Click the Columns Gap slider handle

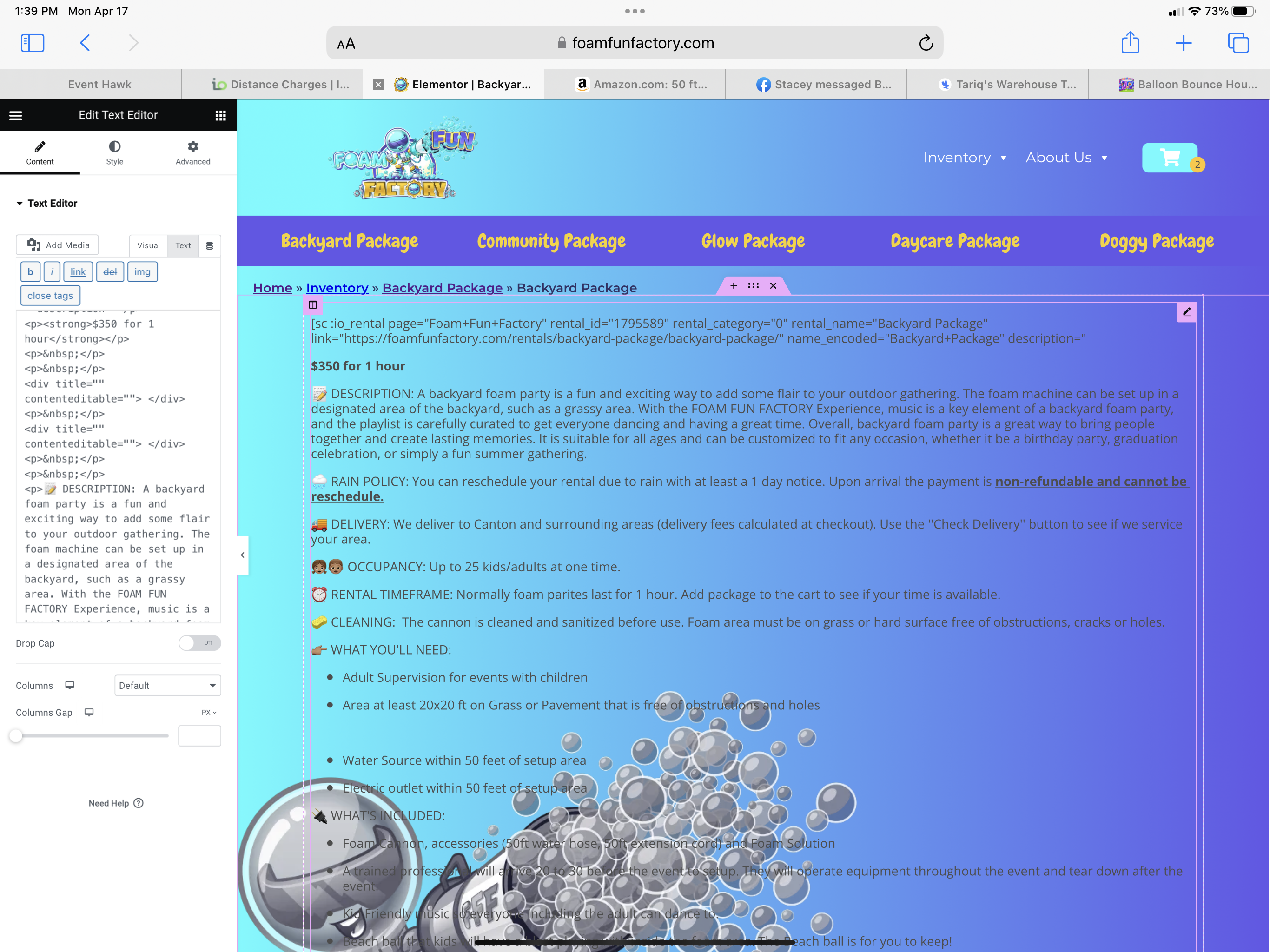pyautogui.click(x=16, y=735)
